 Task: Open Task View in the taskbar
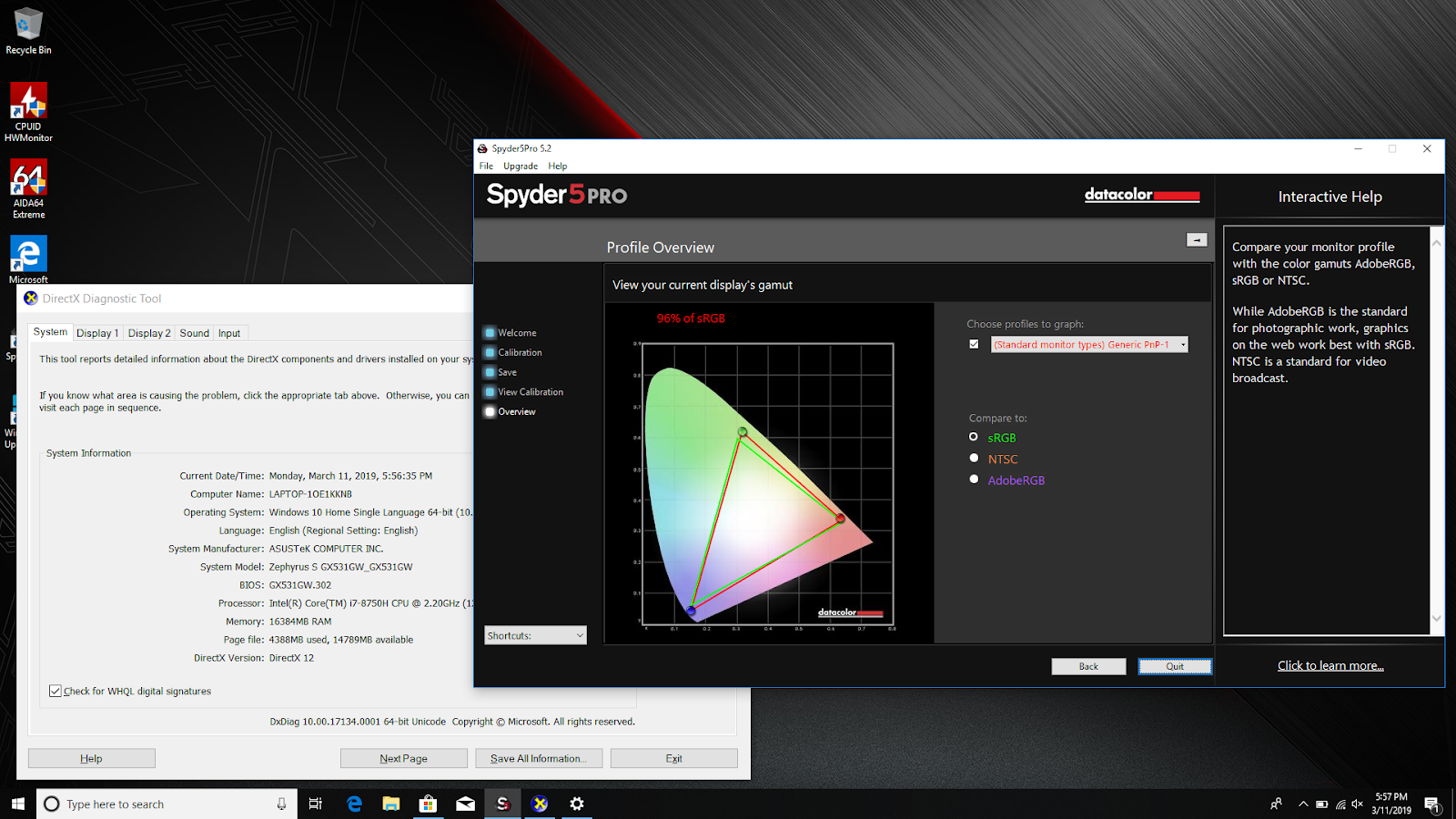316,804
